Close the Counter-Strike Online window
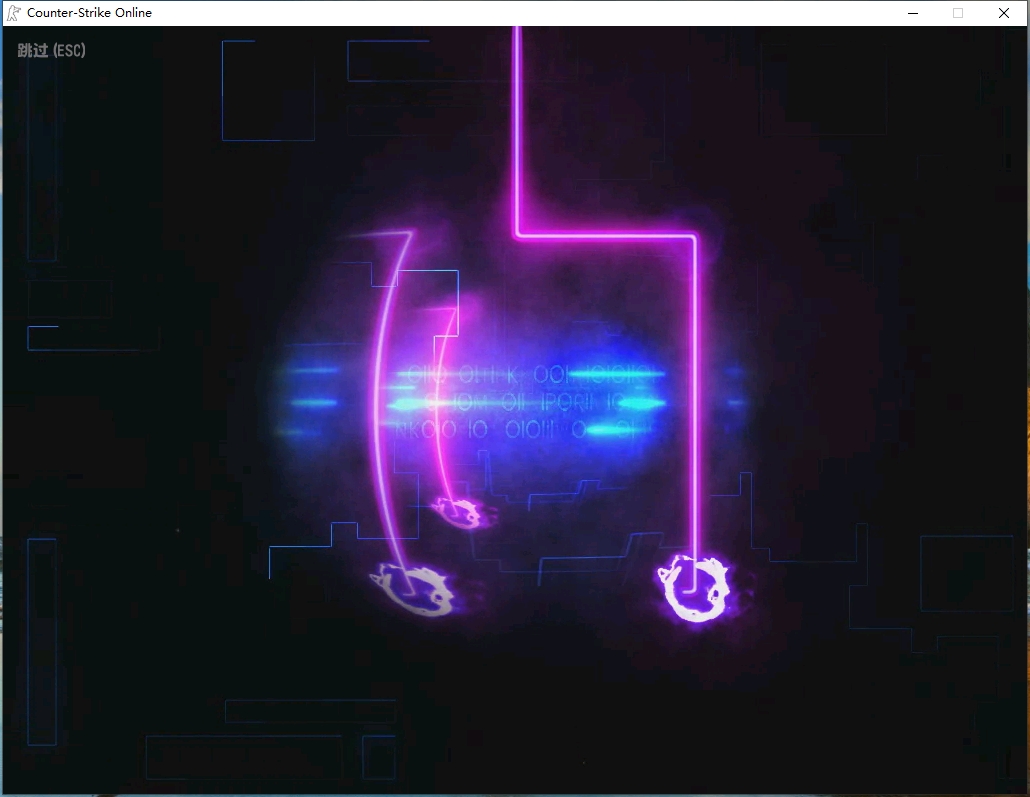The image size is (1030, 797). click(1004, 13)
